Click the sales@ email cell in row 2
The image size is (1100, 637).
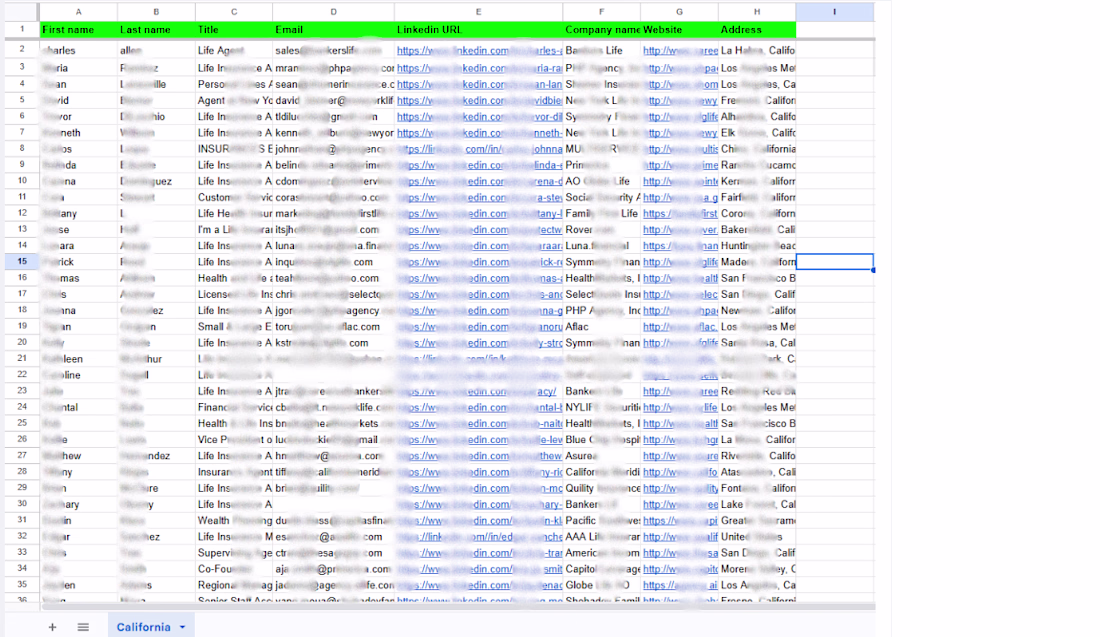334,51
